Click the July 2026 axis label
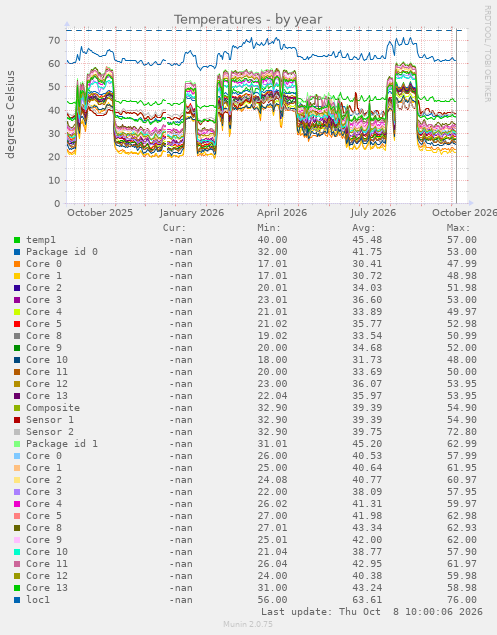 tap(373, 213)
